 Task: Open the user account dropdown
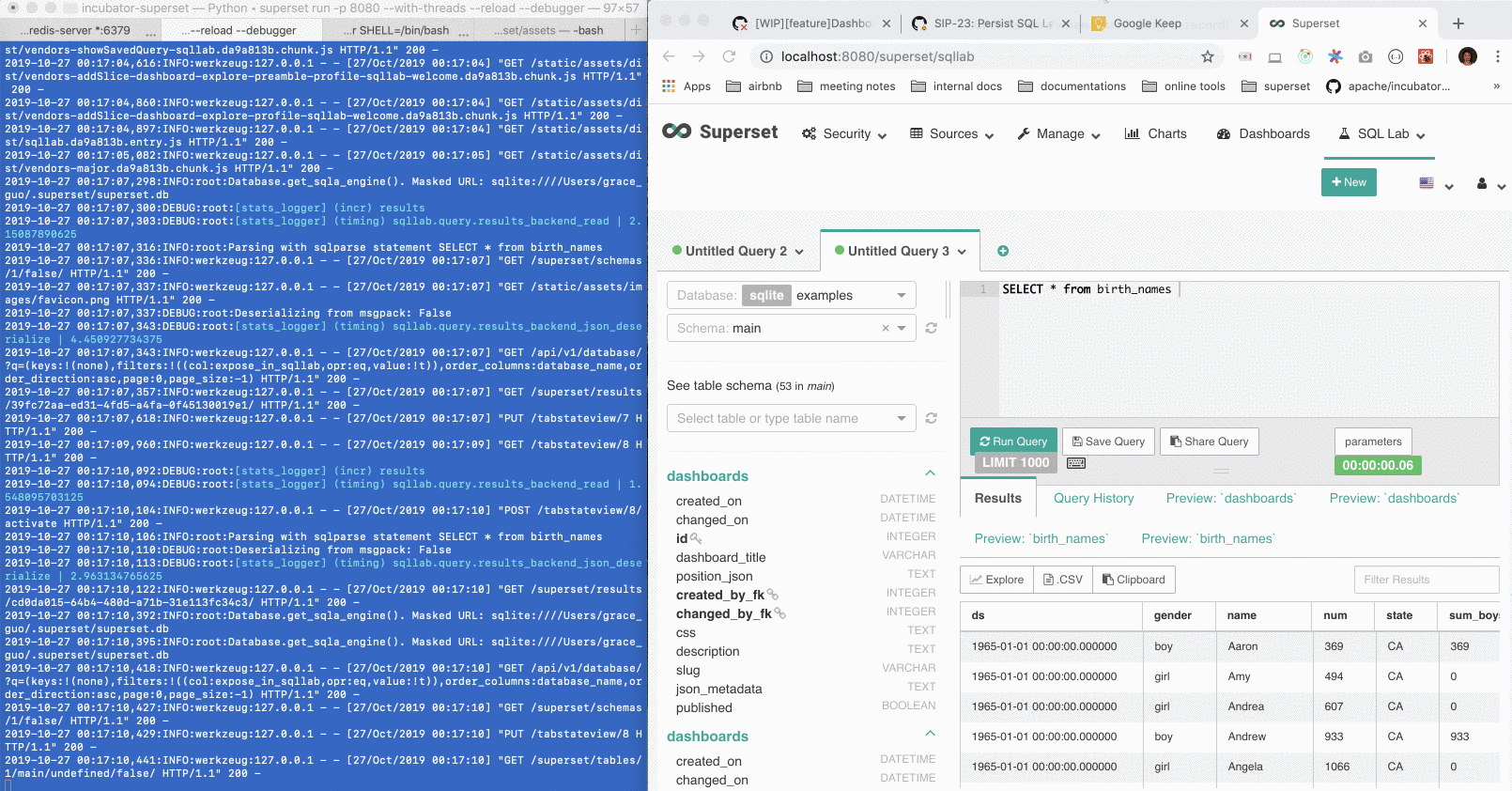click(x=1490, y=184)
